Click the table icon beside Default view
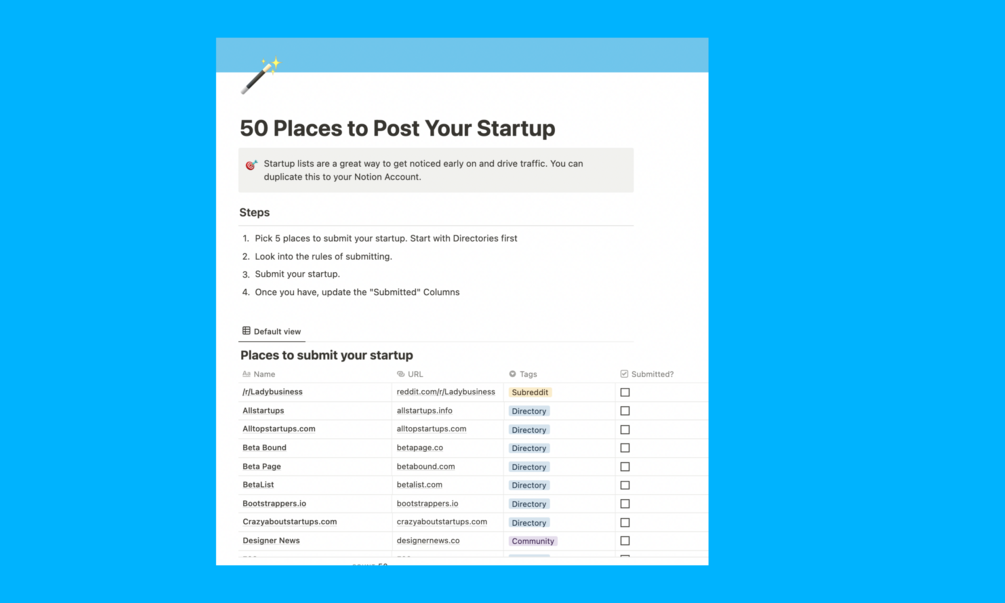 (x=246, y=331)
